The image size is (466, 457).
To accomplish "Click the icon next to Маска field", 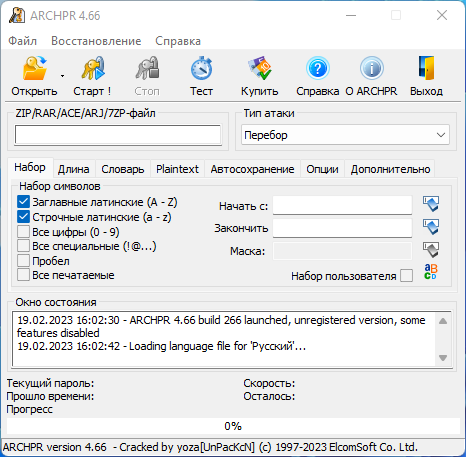I will click(431, 250).
